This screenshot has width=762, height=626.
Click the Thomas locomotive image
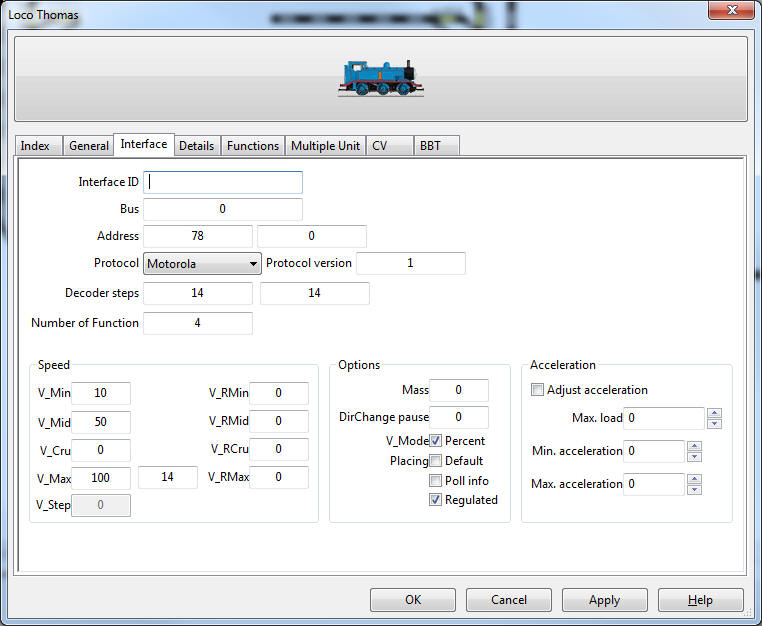click(x=381, y=78)
